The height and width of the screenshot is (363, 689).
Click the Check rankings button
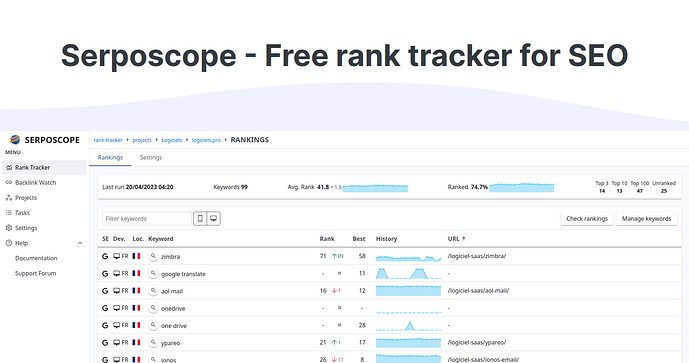pyautogui.click(x=587, y=218)
